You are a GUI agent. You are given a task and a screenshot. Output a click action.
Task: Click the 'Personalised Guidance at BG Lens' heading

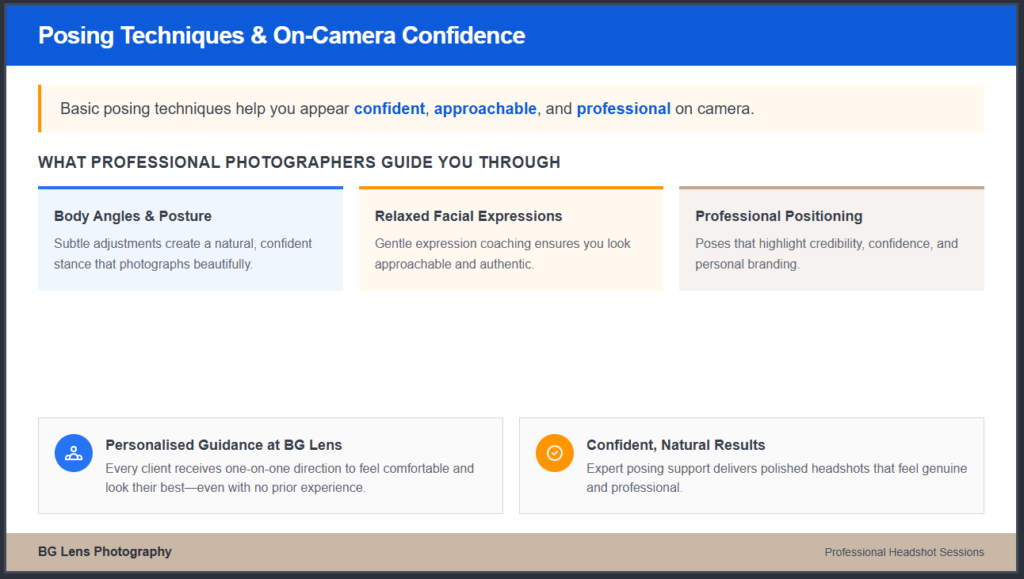pos(224,445)
